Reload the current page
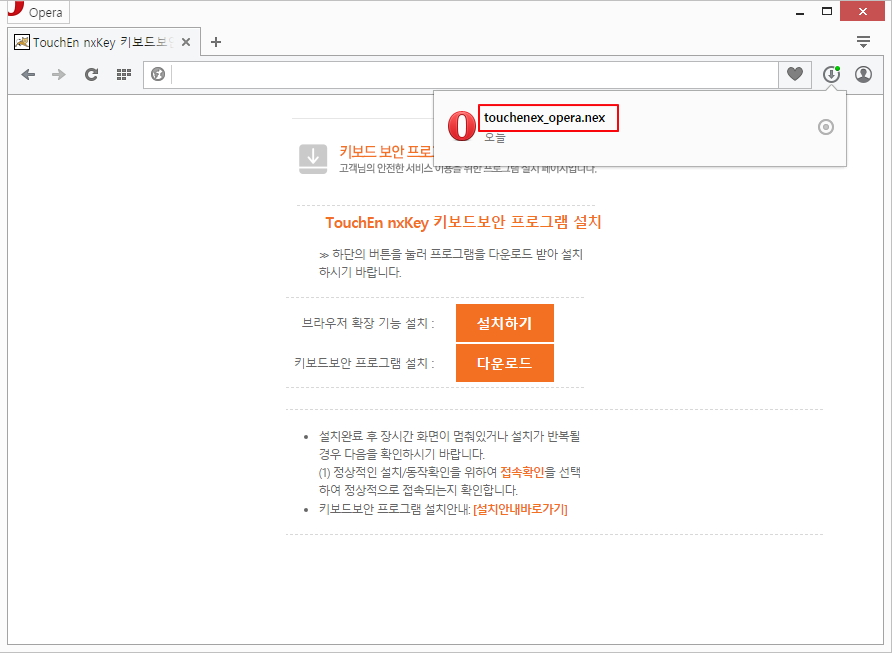This screenshot has height=653, width=892. pyautogui.click(x=91, y=75)
